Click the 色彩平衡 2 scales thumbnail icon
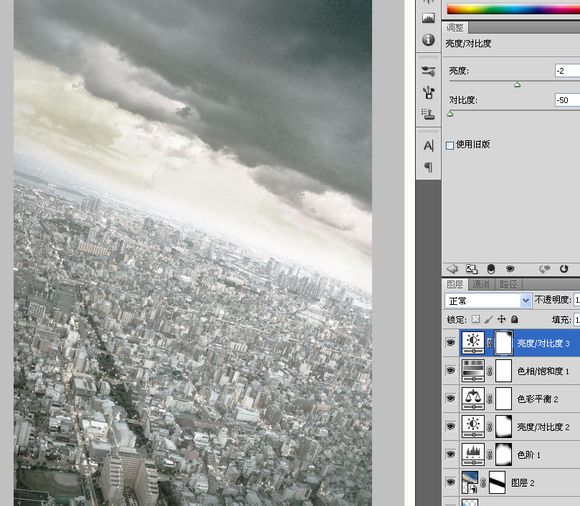This screenshot has height=506, width=580. point(473,399)
